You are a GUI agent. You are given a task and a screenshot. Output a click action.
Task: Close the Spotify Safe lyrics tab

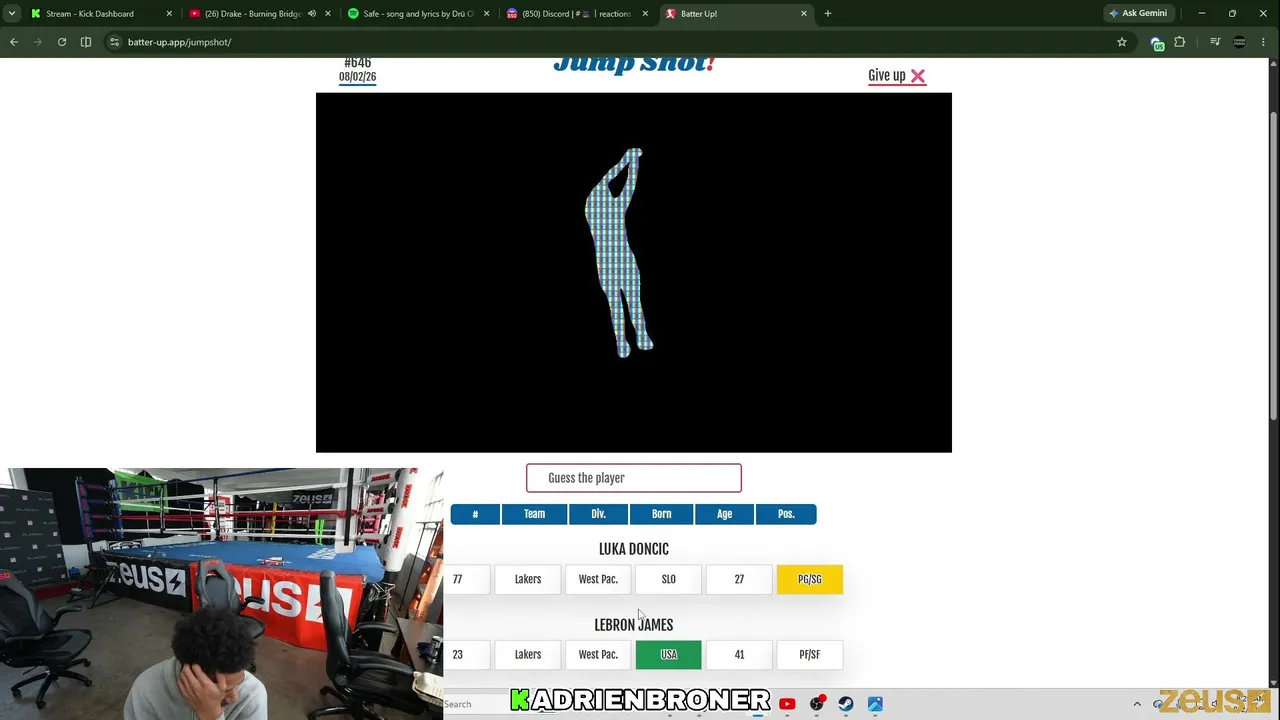click(486, 14)
